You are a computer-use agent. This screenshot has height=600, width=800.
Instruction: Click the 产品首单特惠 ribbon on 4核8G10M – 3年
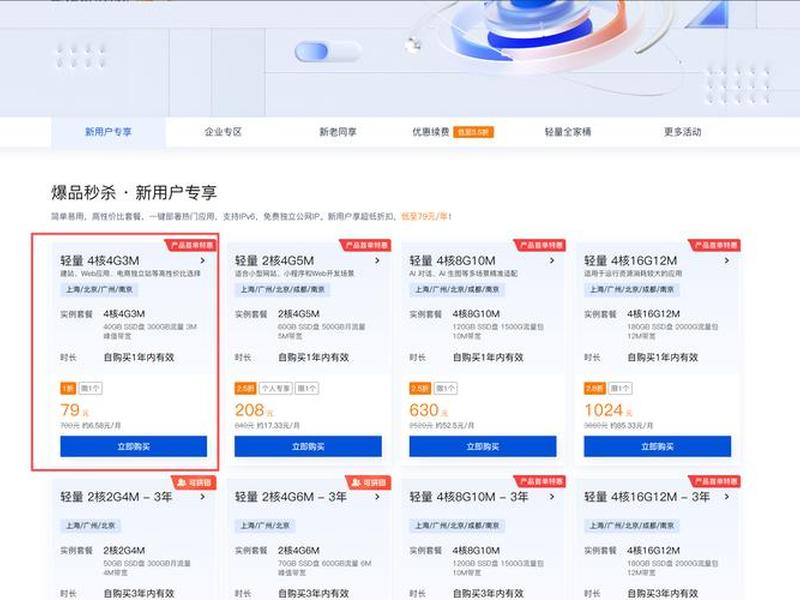click(541, 482)
